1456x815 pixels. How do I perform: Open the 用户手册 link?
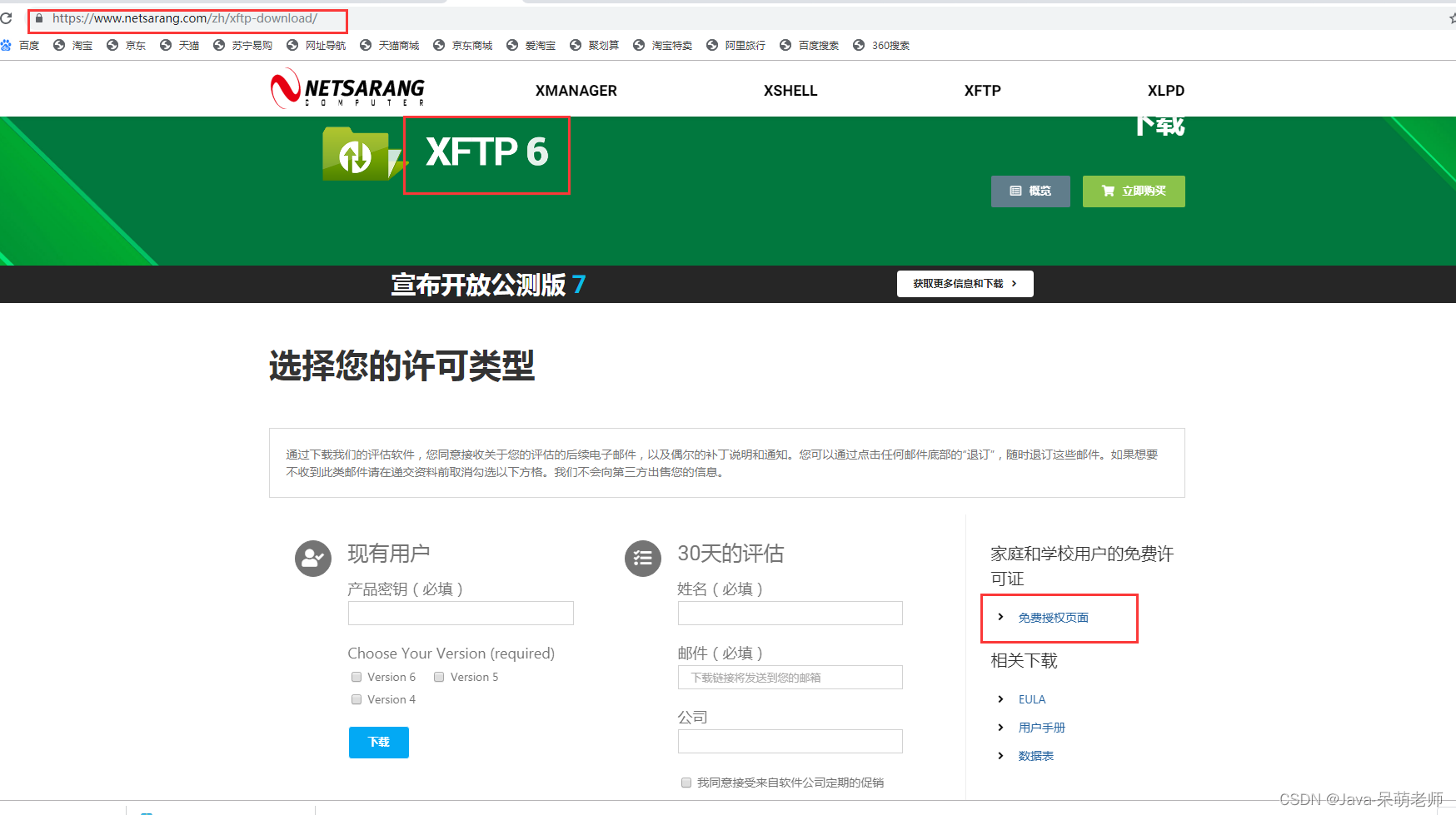1042,728
